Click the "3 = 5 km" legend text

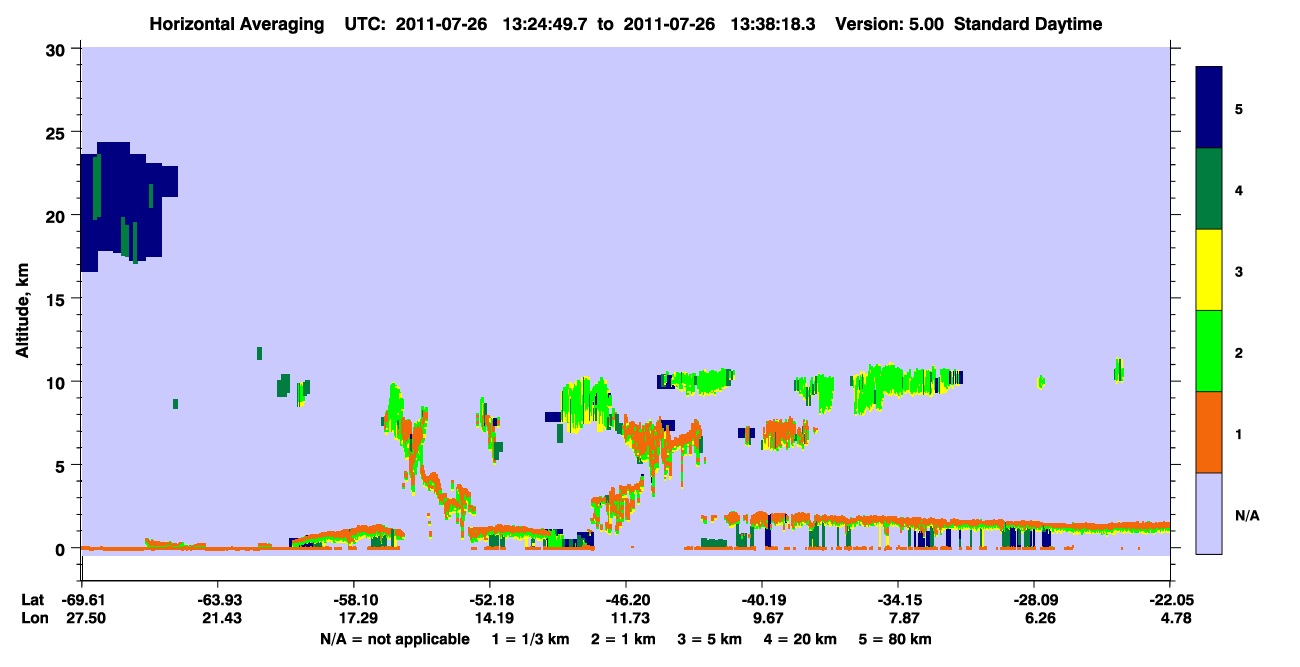point(708,639)
